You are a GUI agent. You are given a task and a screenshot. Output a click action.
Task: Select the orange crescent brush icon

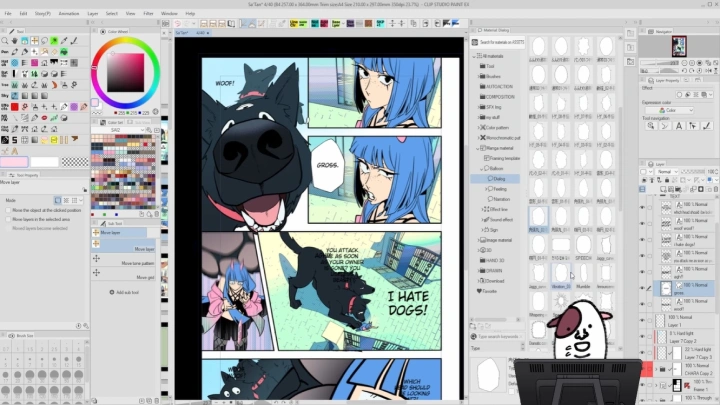tap(54, 85)
